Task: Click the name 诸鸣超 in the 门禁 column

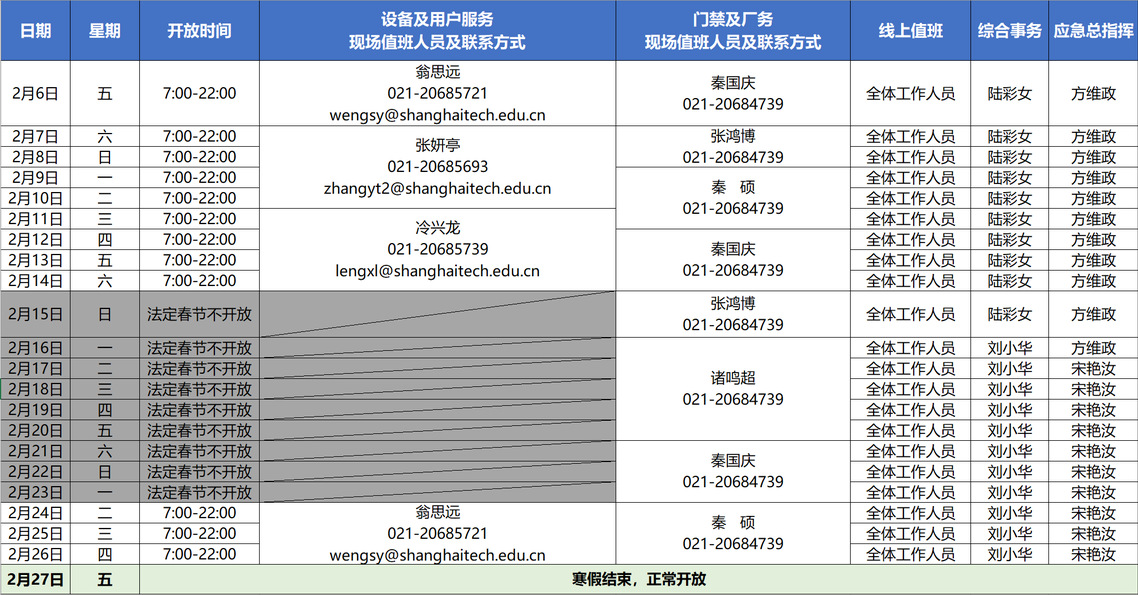Action: tap(732, 378)
